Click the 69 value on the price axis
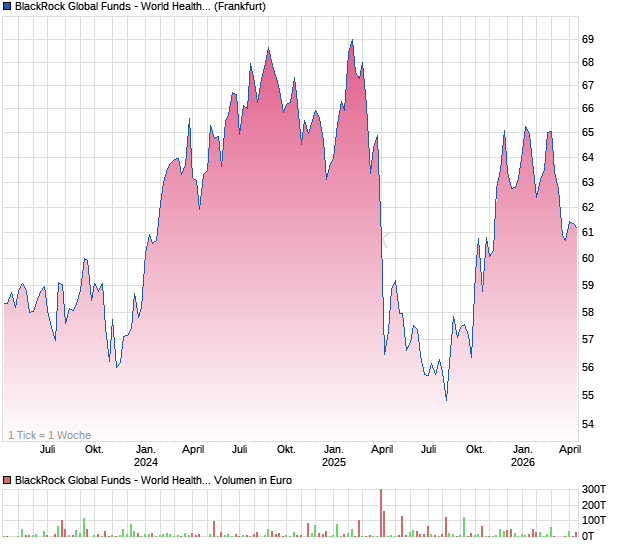The height and width of the screenshot is (546, 620). point(588,39)
